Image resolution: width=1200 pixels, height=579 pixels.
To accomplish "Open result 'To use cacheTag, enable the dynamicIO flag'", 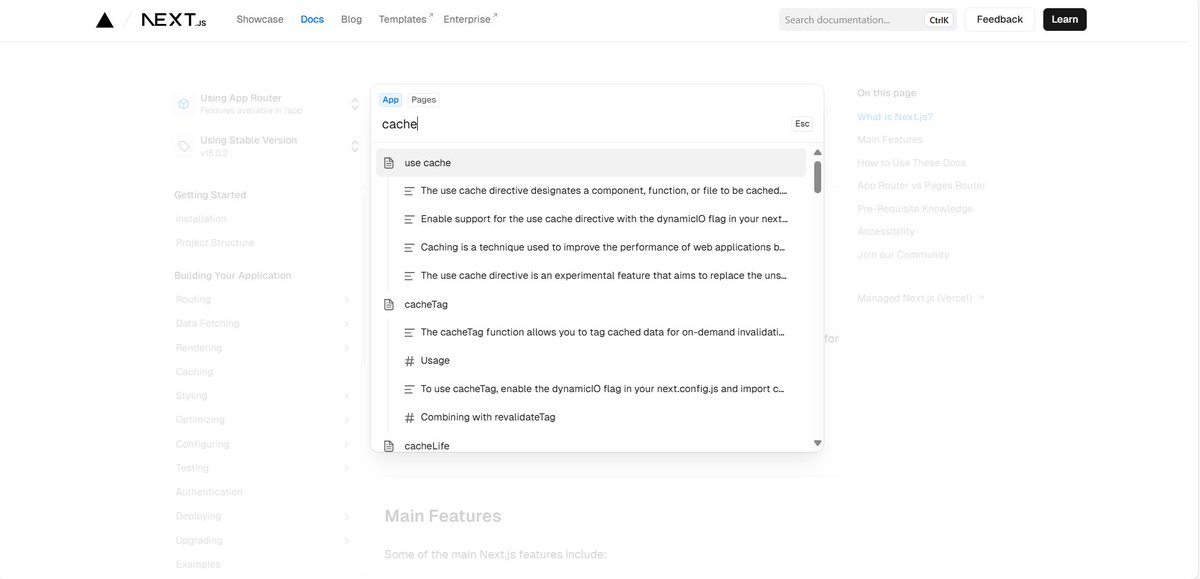I will [x=603, y=389].
